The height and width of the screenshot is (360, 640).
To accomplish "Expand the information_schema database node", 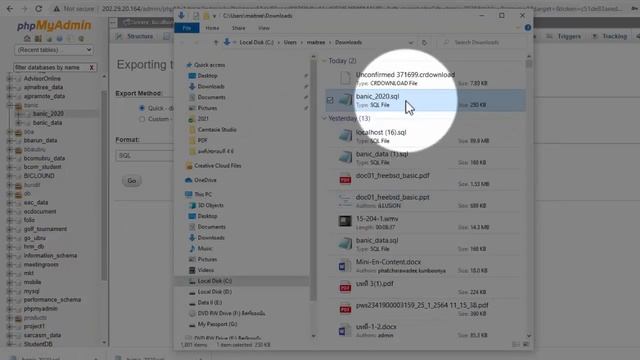I will (x=9, y=256).
